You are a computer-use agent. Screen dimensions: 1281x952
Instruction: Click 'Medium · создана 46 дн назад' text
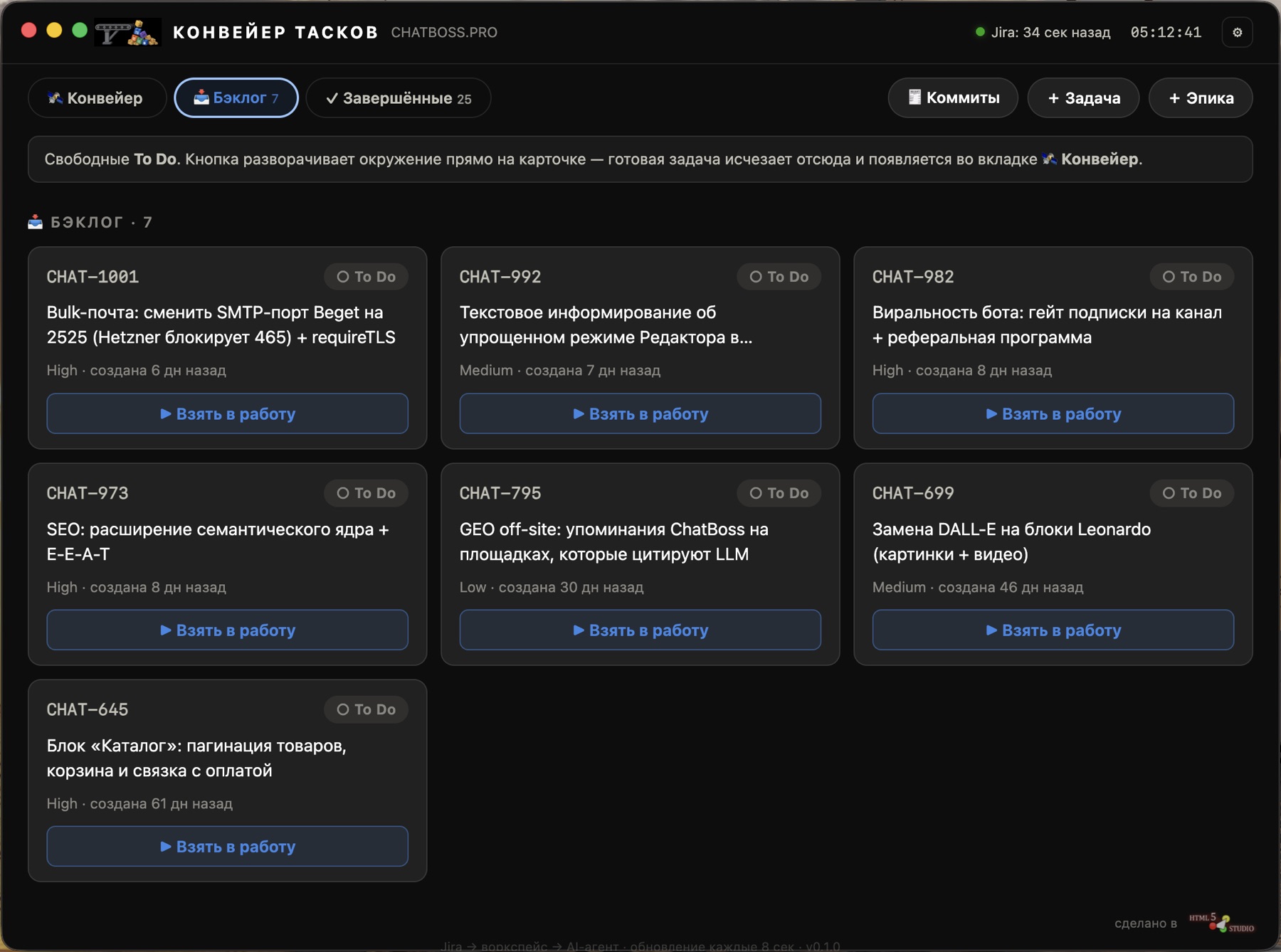point(978,587)
